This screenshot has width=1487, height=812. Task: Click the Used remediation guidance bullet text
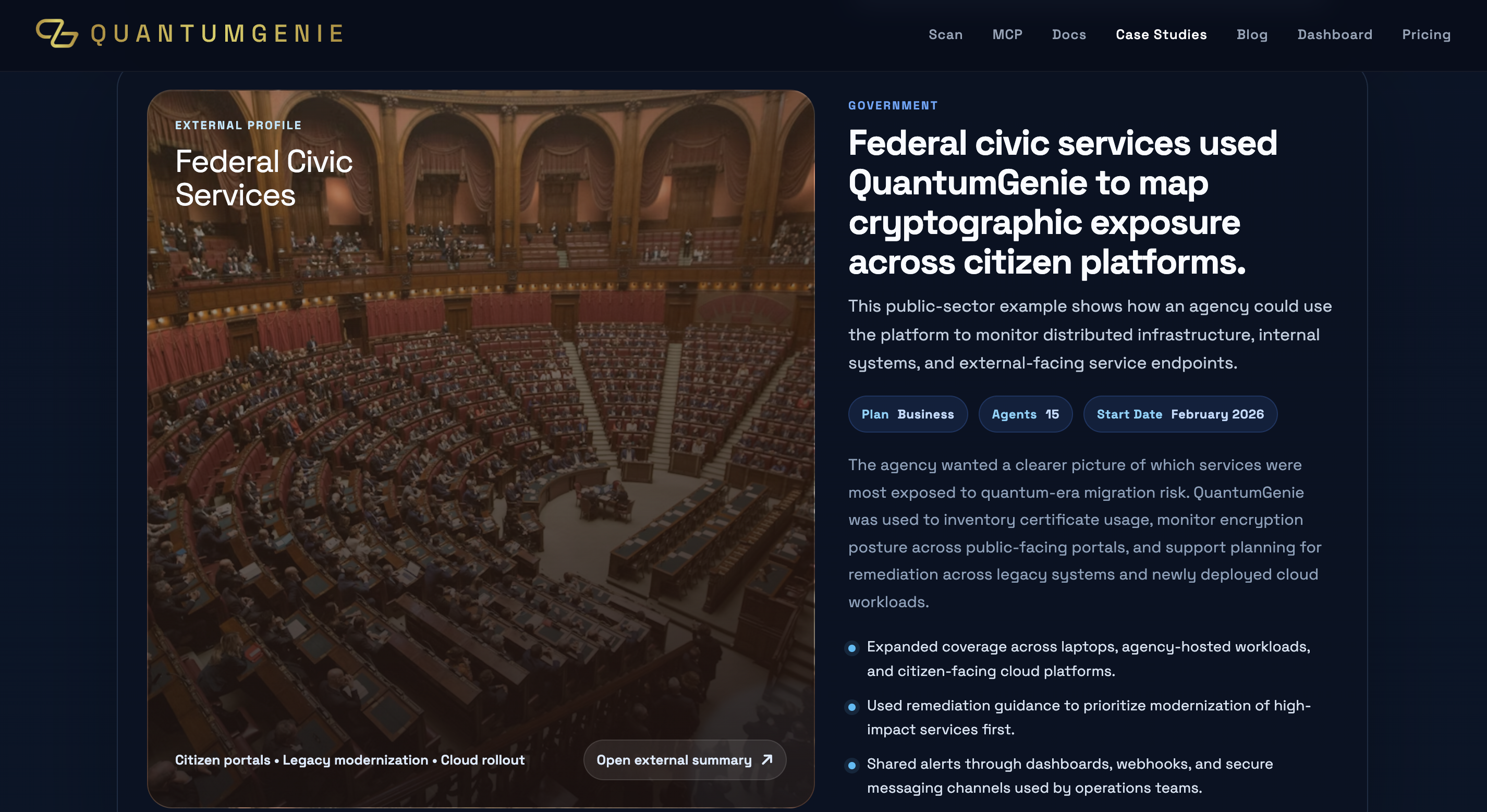pos(1088,717)
